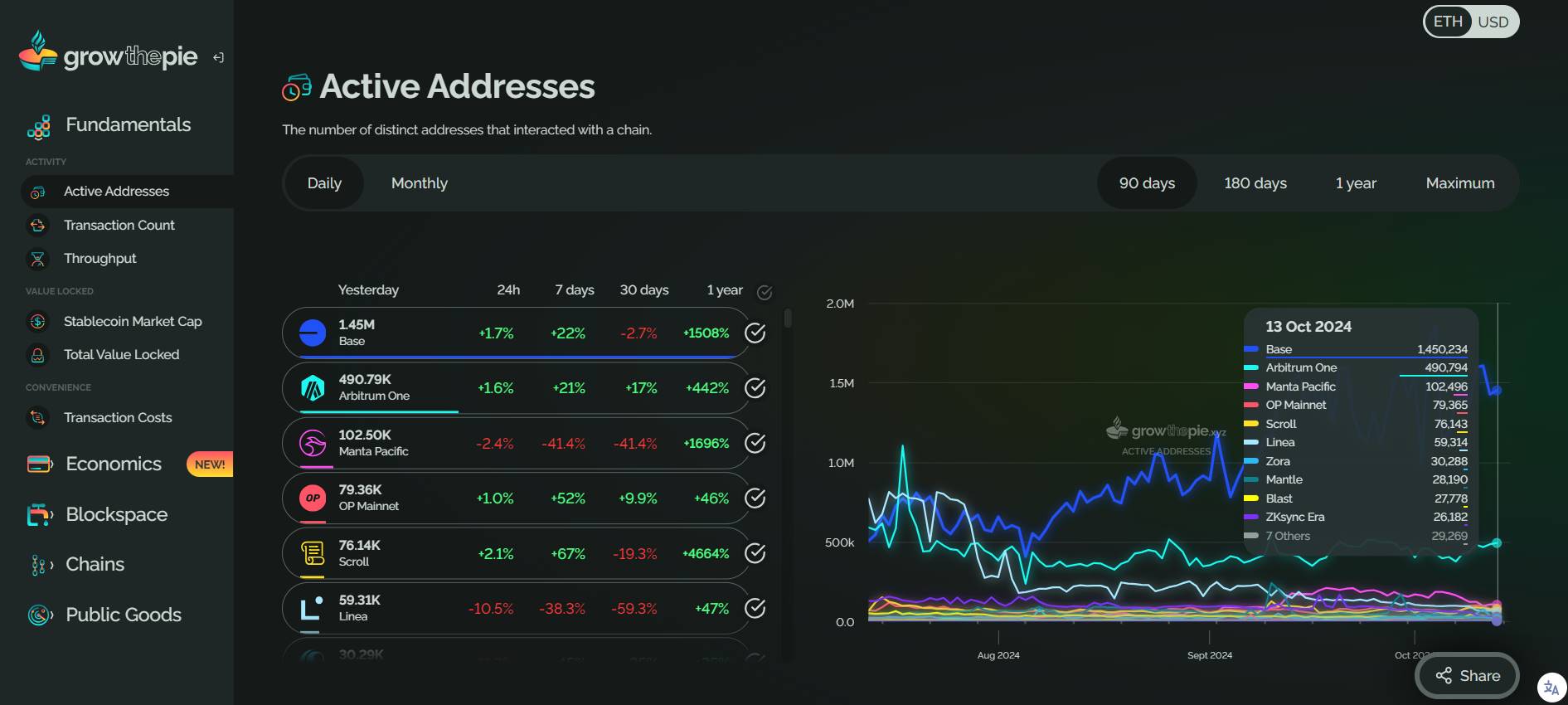
Task: Uncheck the Base chain checkmark
Action: tap(755, 333)
